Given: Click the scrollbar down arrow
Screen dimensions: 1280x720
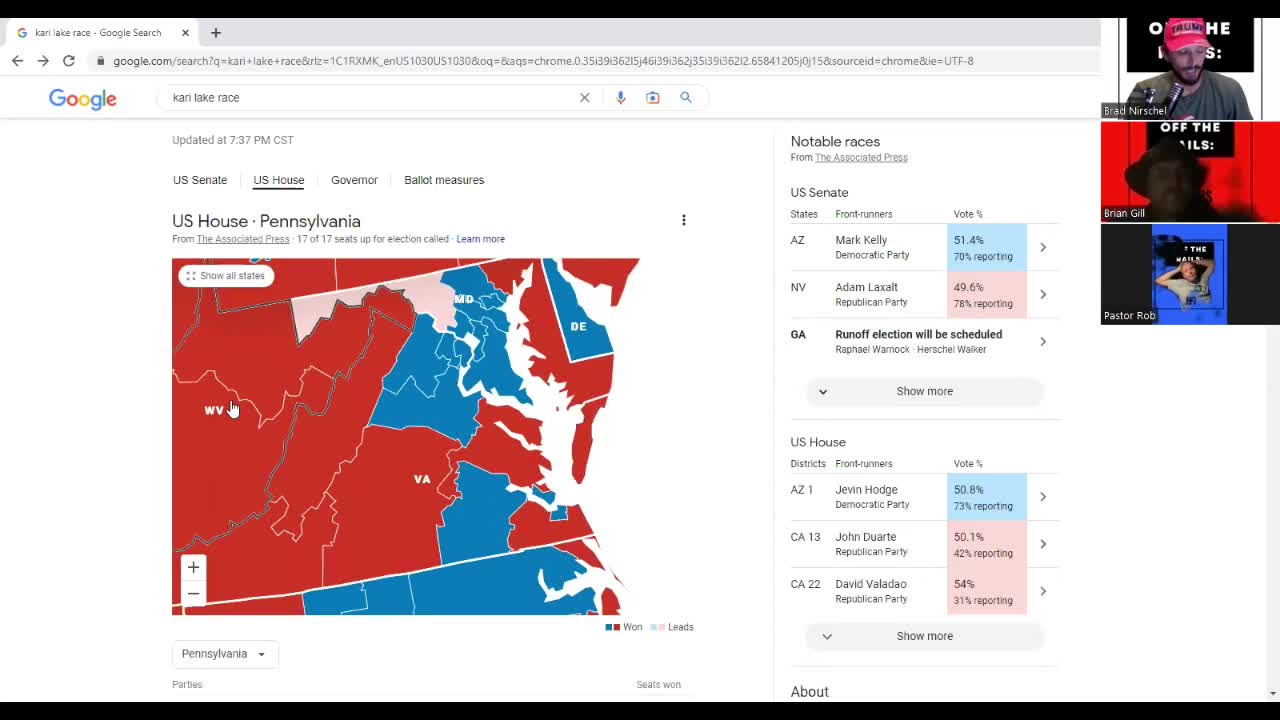Looking at the screenshot, I should [x=1273, y=693].
